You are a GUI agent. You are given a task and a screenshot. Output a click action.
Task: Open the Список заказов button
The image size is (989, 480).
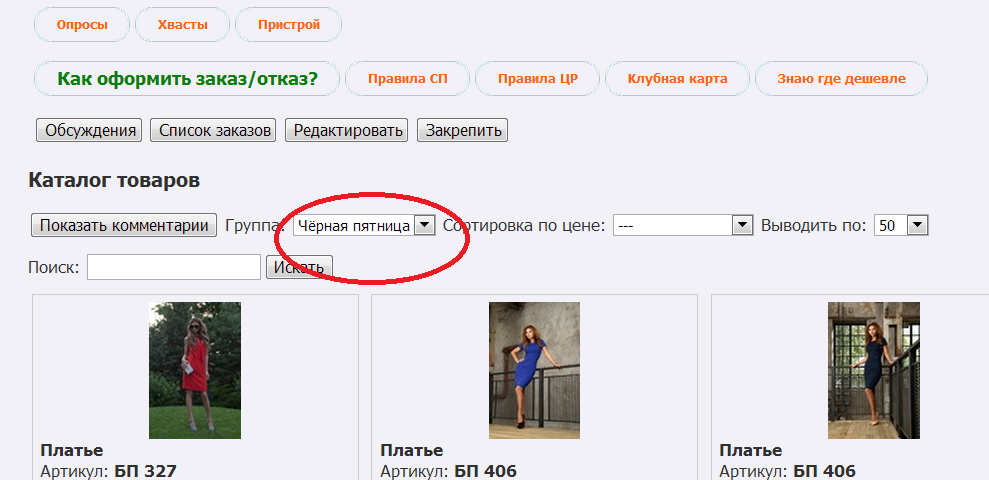[215, 130]
